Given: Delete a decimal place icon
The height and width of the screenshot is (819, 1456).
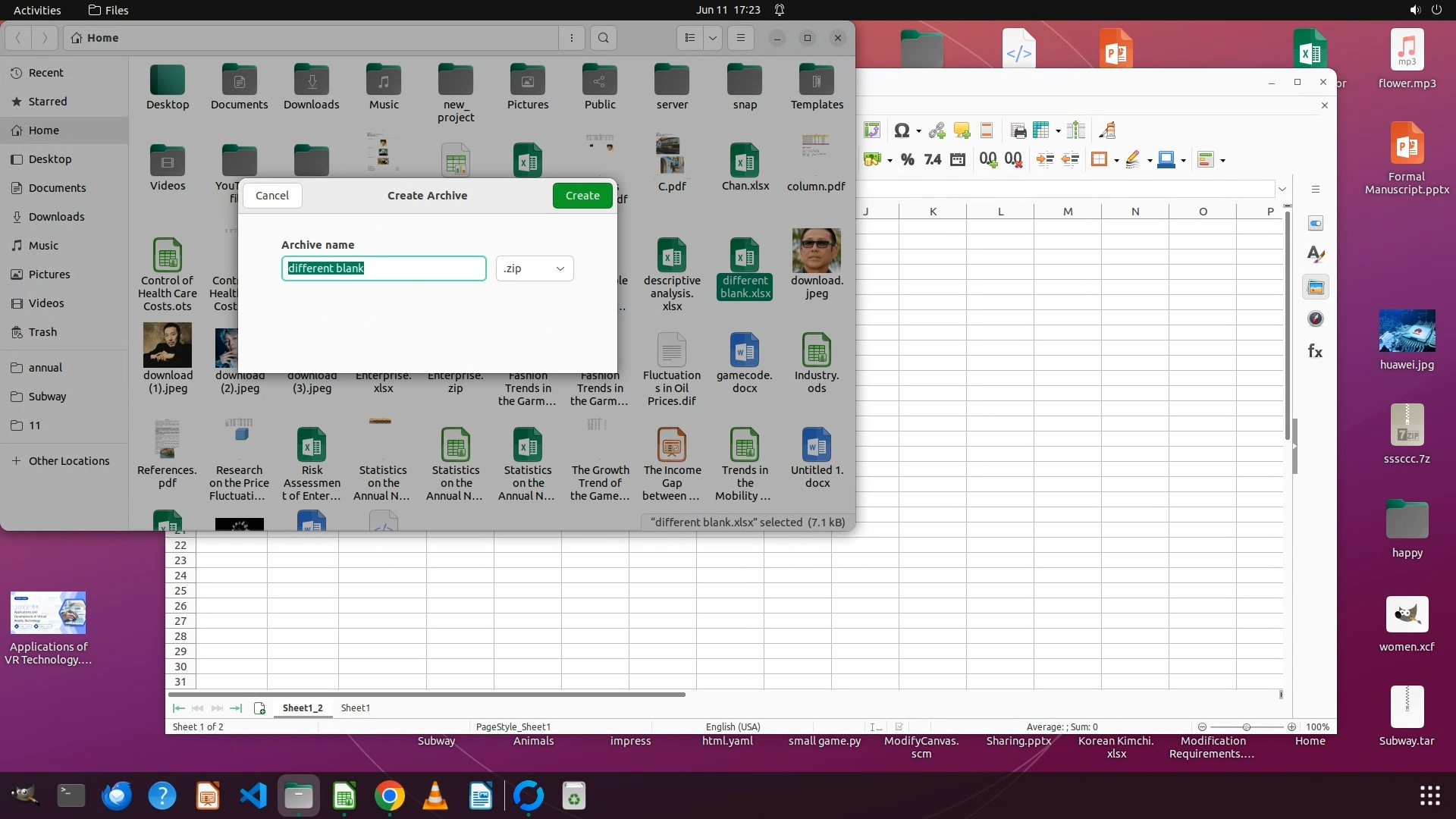Looking at the screenshot, I should [x=1013, y=159].
